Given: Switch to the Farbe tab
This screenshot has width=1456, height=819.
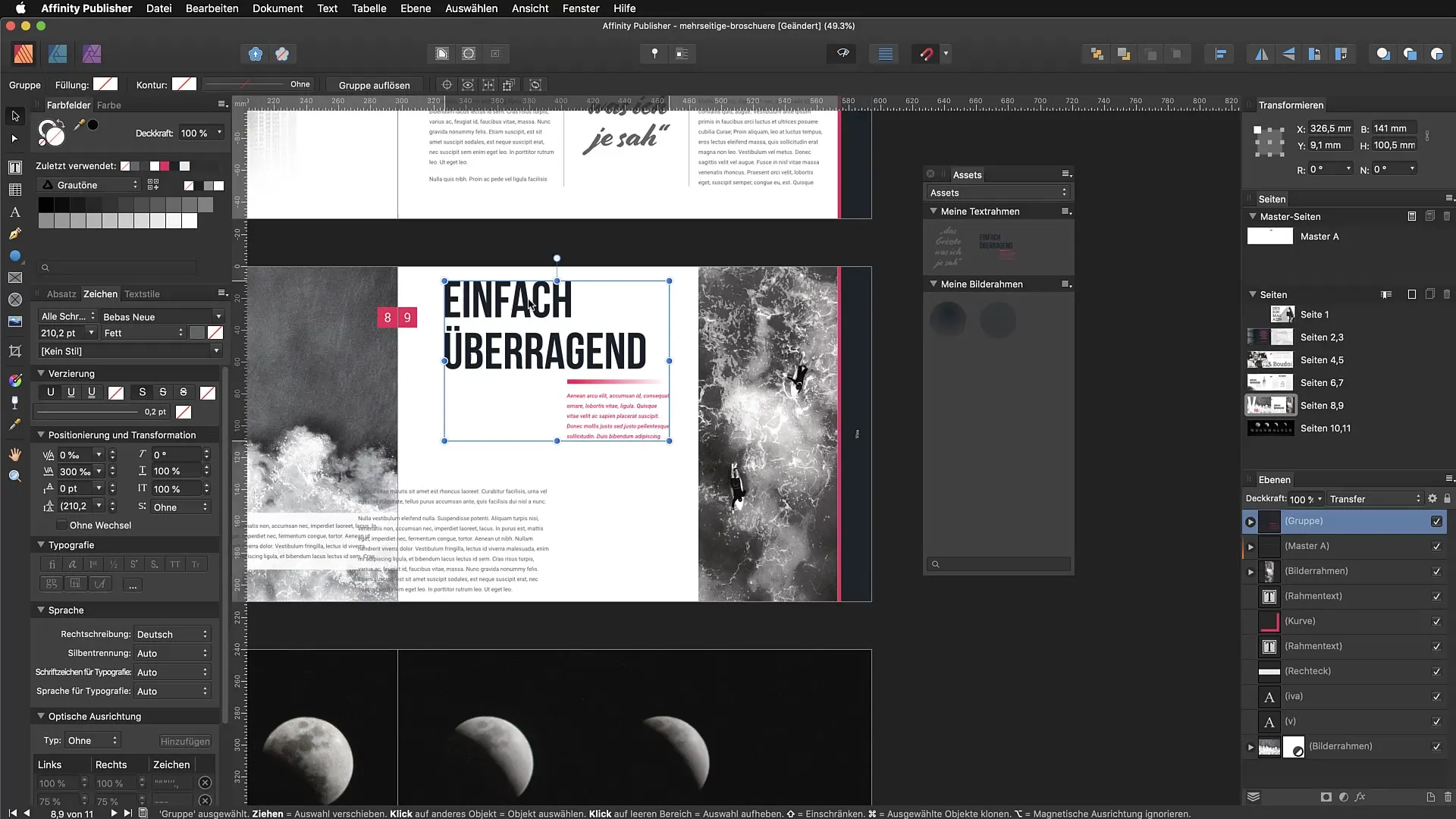Looking at the screenshot, I should 108,105.
